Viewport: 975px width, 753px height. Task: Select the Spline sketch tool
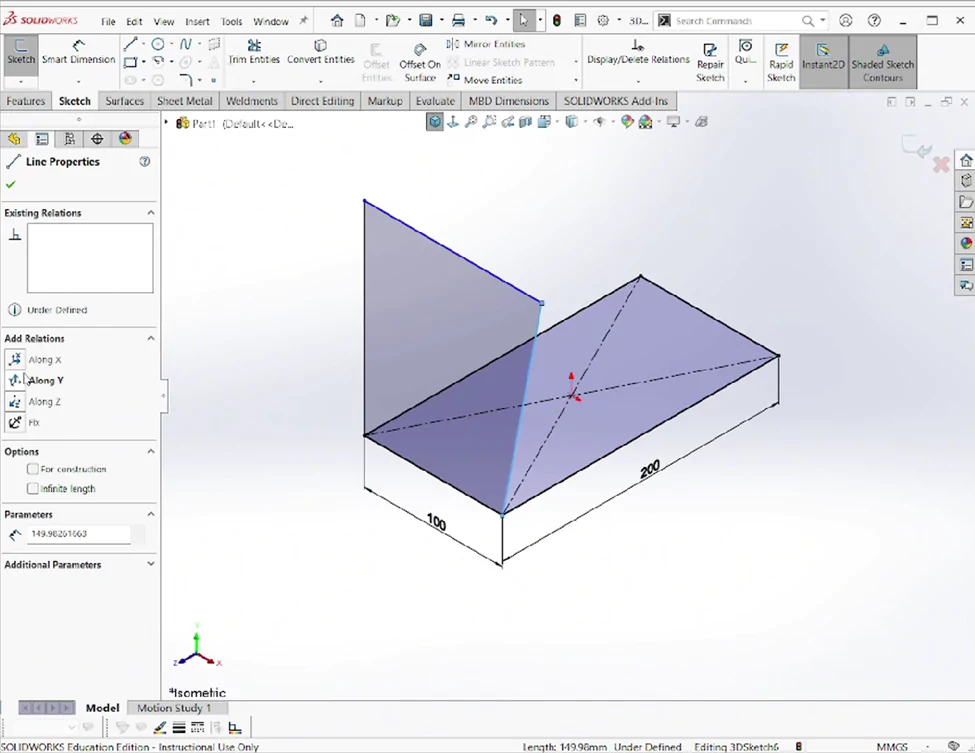pyautogui.click(x=185, y=44)
